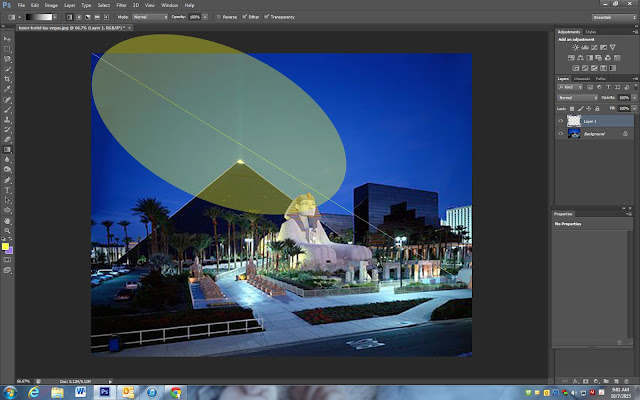Viewport: 640px width, 400px height.
Task: Select the Eyedropper tool
Action: click(7, 89)
